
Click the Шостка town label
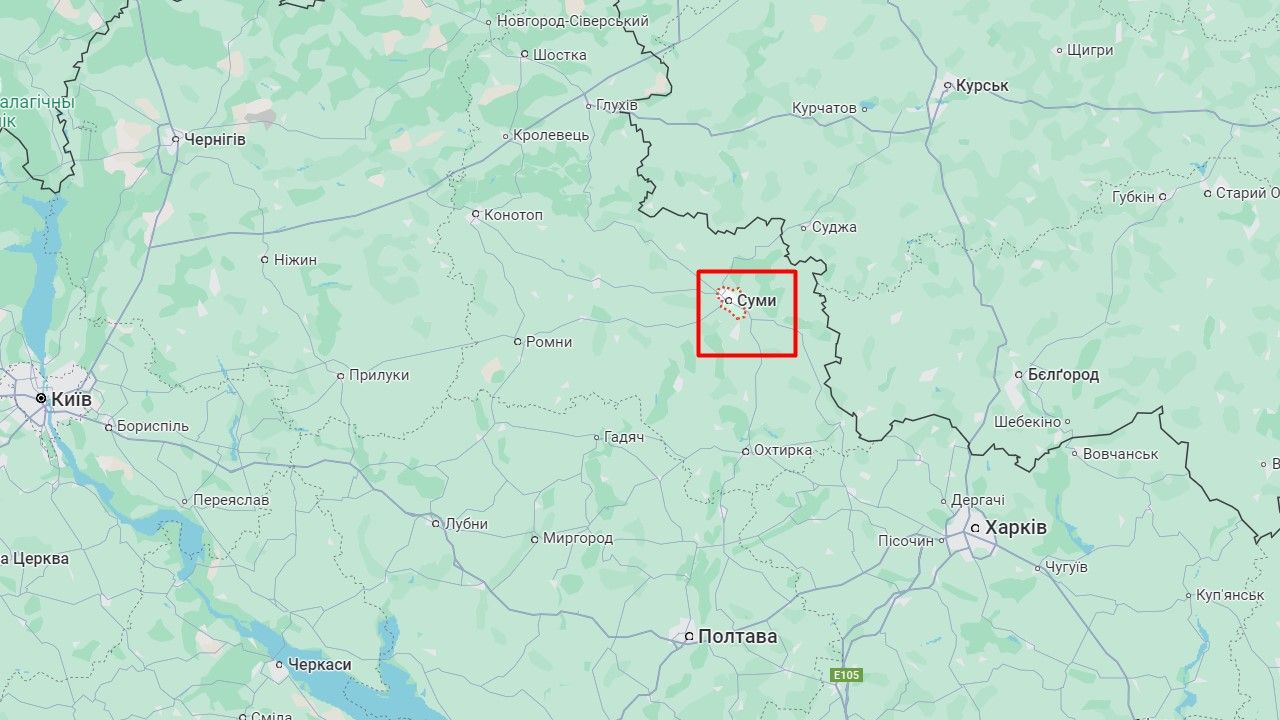[x=560, y=54]
